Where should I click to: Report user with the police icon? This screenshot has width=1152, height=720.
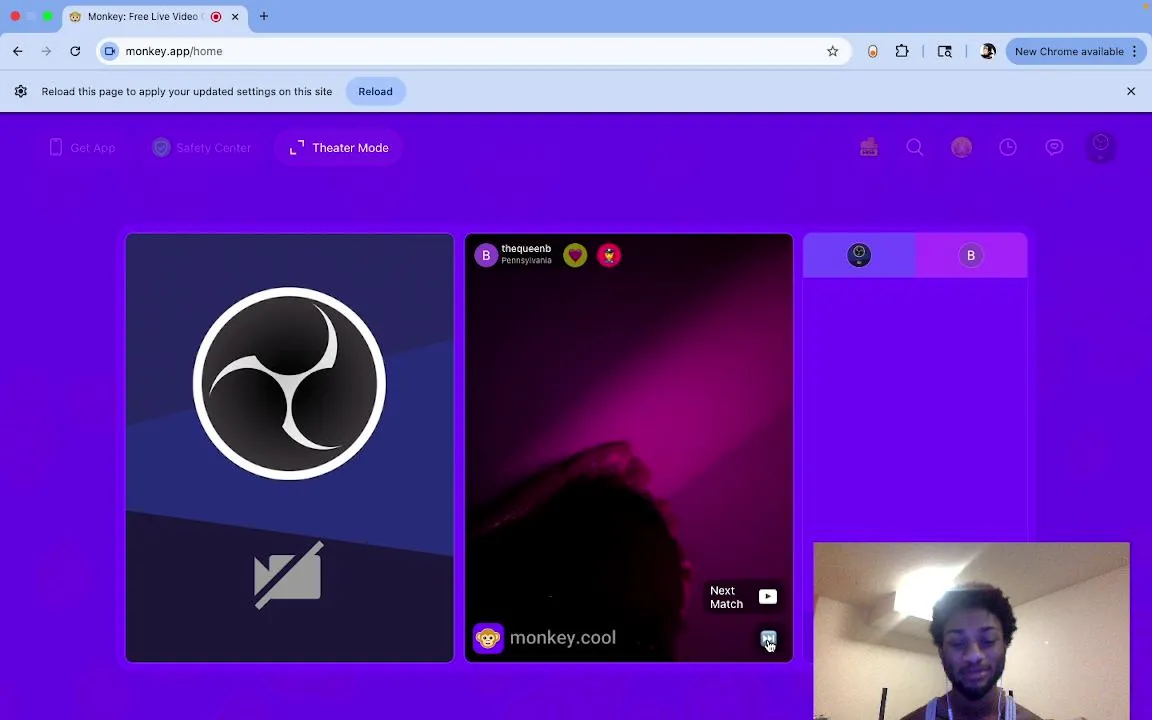(609, 255)
